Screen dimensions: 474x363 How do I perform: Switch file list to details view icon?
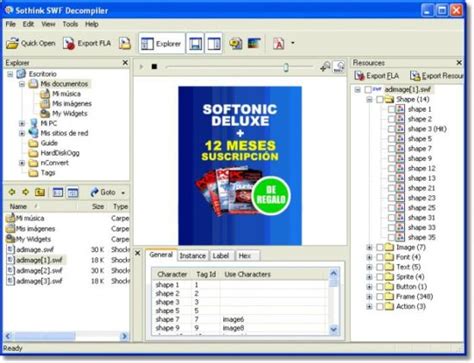73,192
